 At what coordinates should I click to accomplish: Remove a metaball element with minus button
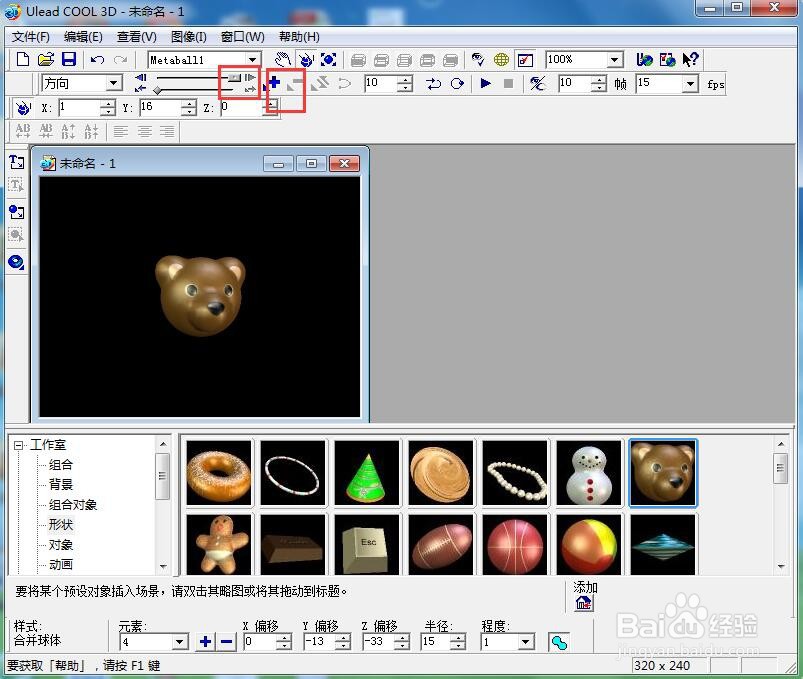point(226,642)
